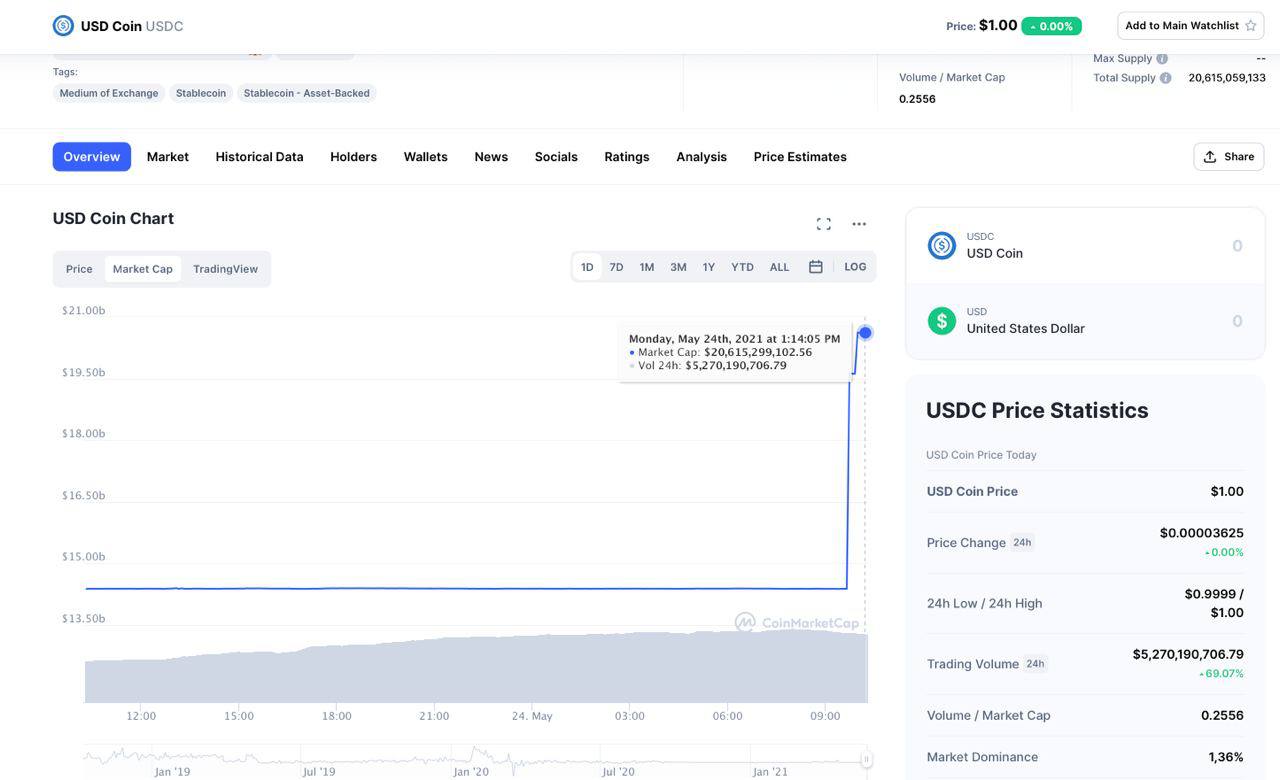Click the green USD dollar icon
The image size is (1280, 780).
[942, 320]
